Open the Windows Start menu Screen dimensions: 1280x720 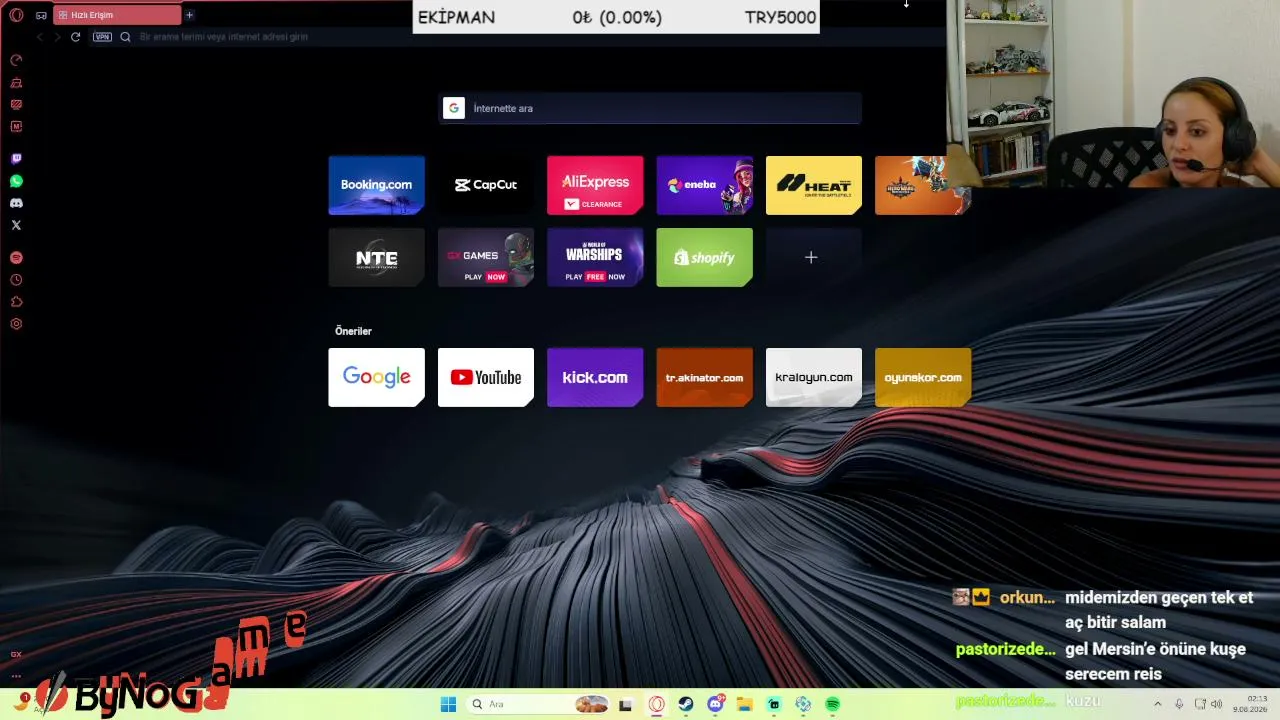pos(449,704)
